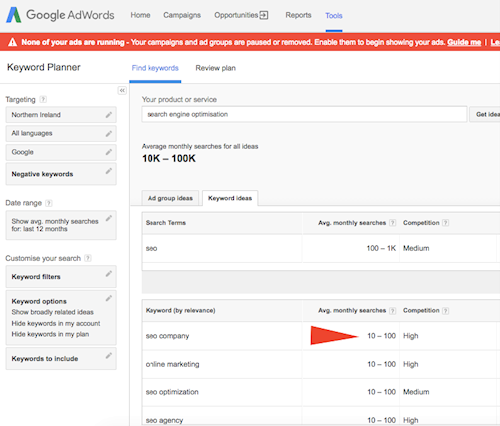Edit Google network pencil icon

click(109, 152)
